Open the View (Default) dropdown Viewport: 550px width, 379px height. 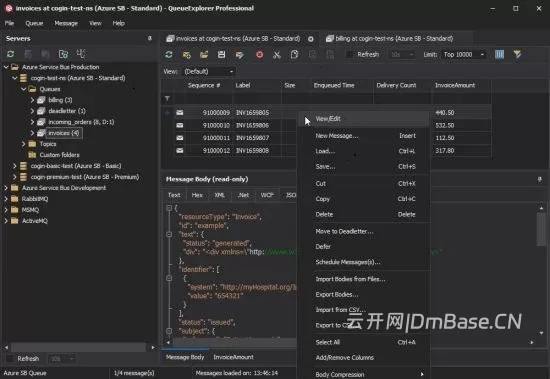coord(231,72)
